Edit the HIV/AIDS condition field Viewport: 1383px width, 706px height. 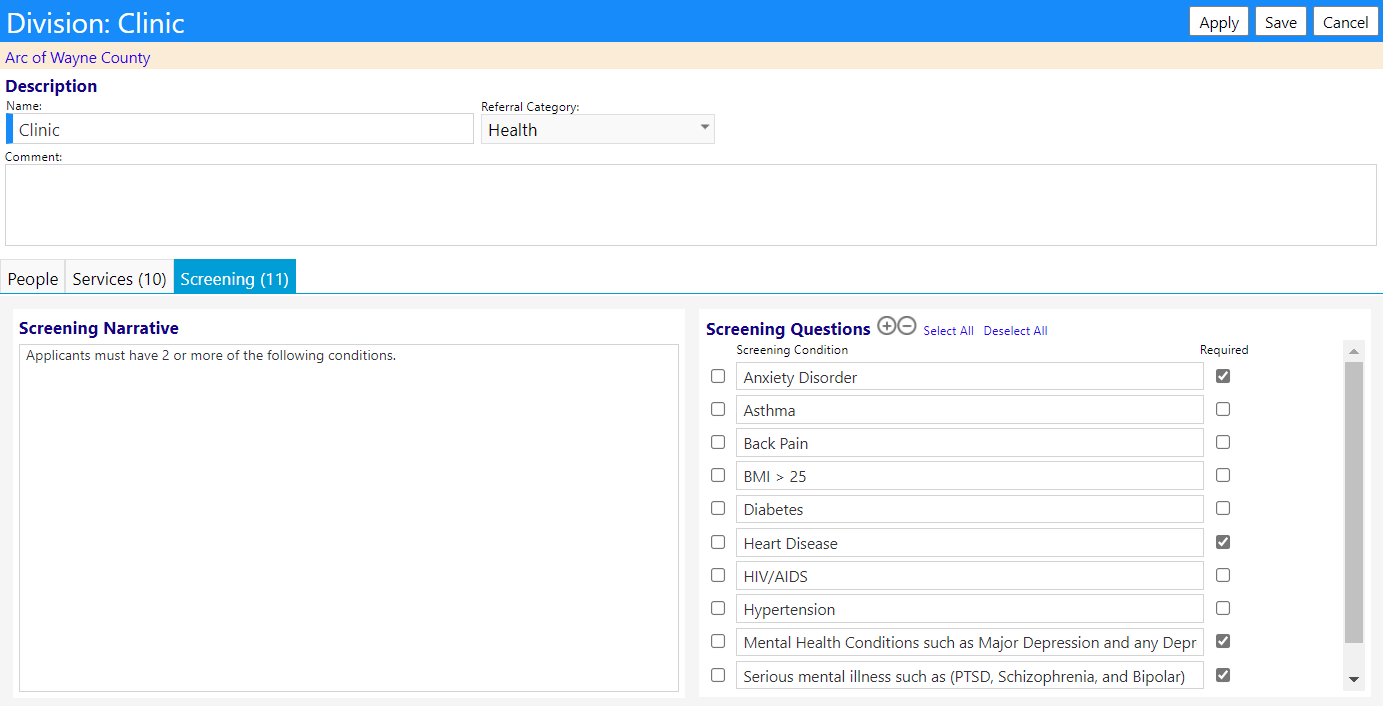[x=970, y=576]
